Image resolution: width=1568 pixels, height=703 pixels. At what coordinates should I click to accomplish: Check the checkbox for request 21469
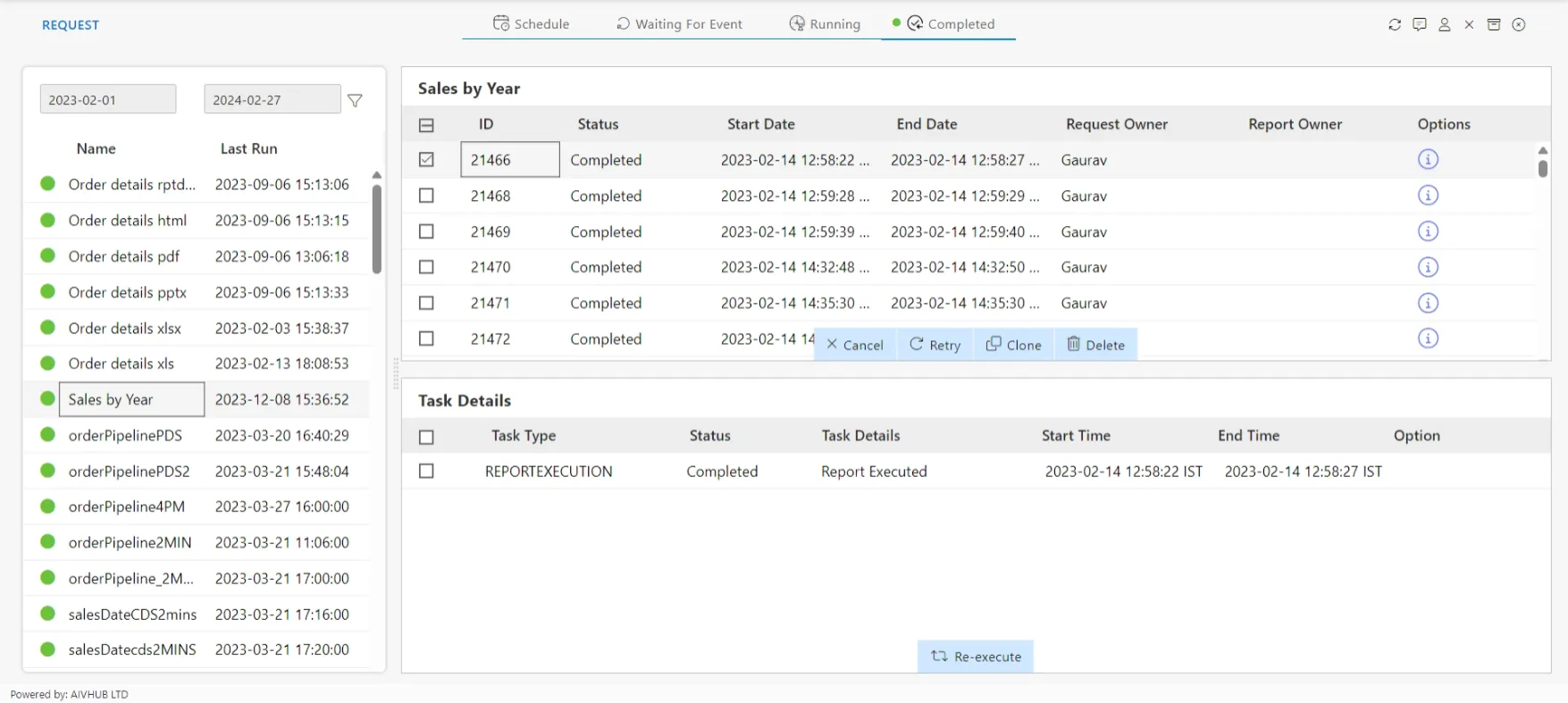coord(426,231)
